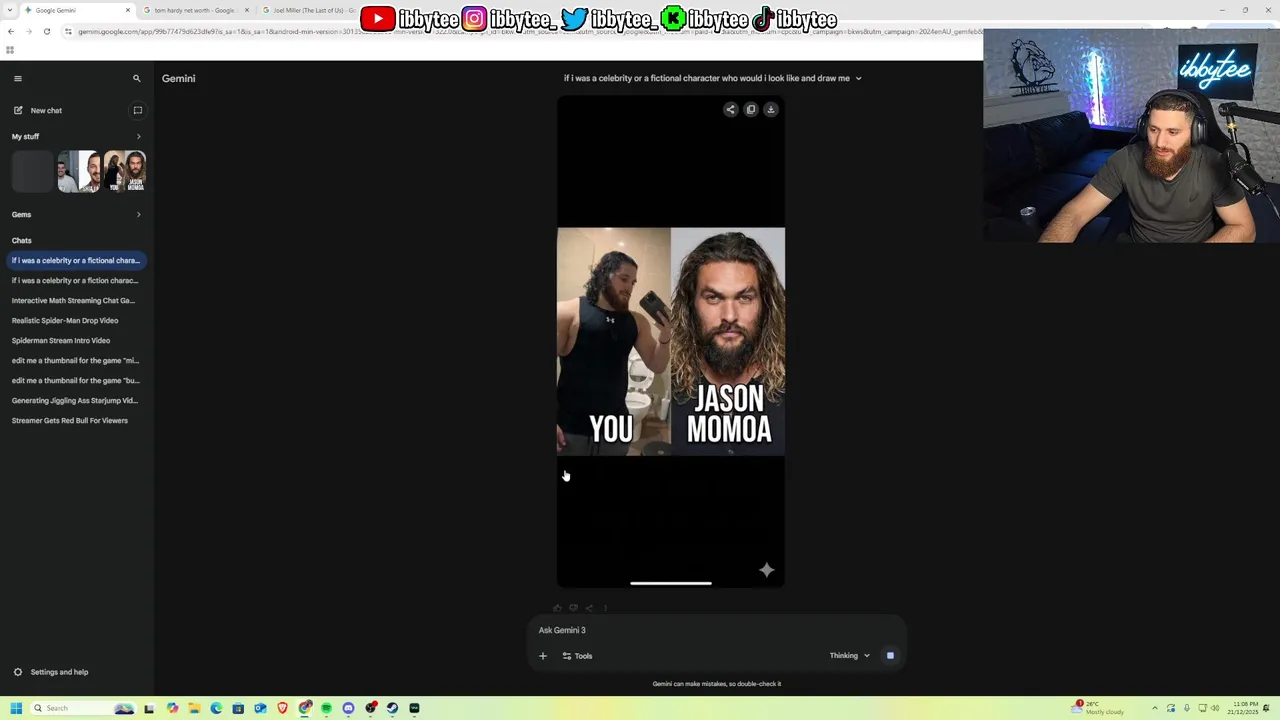Click the browser address bar URL
This screenshot has width=1280, height=720.
(x=530, y=31)
